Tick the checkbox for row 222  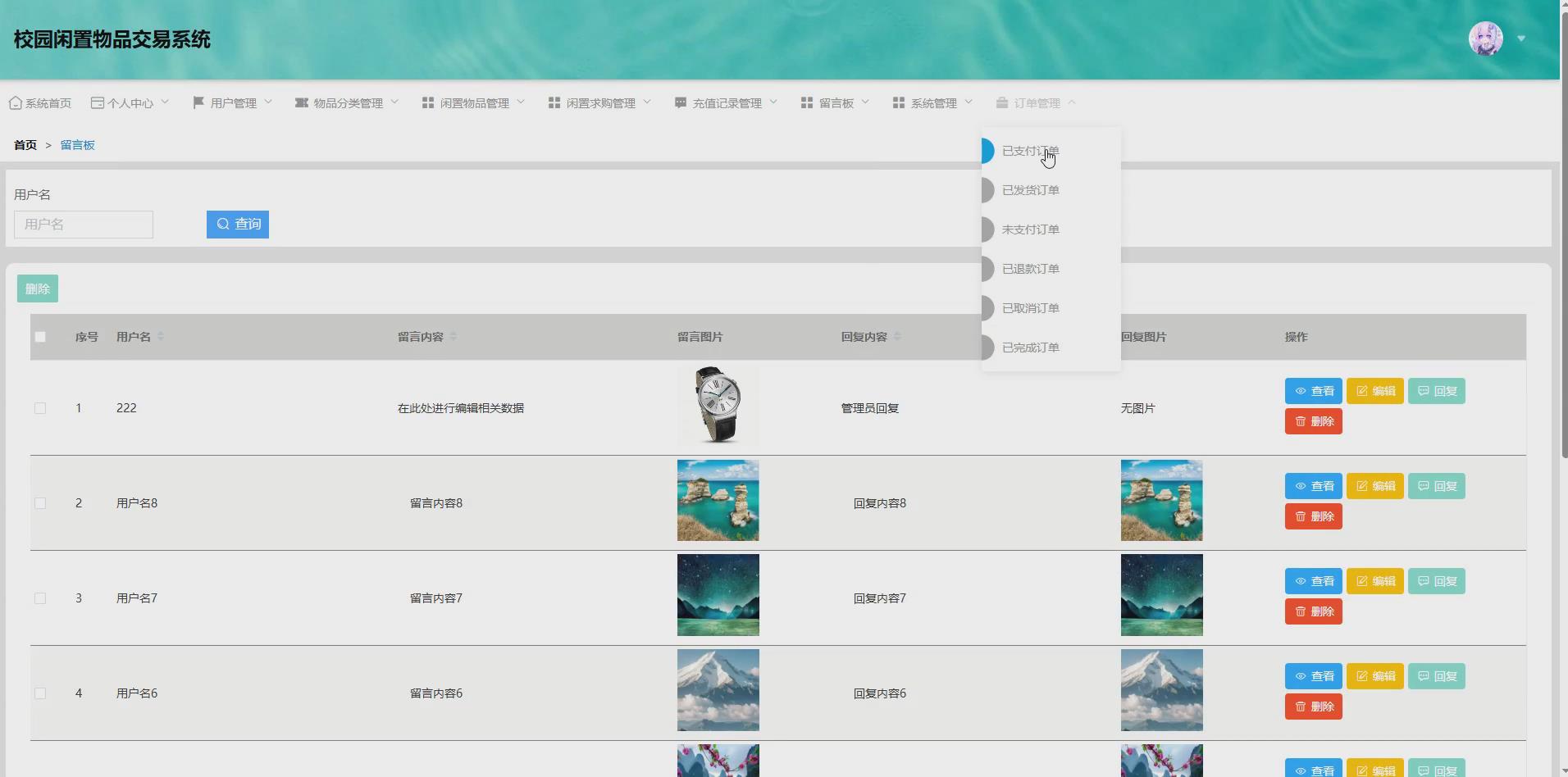click(40, 408)
